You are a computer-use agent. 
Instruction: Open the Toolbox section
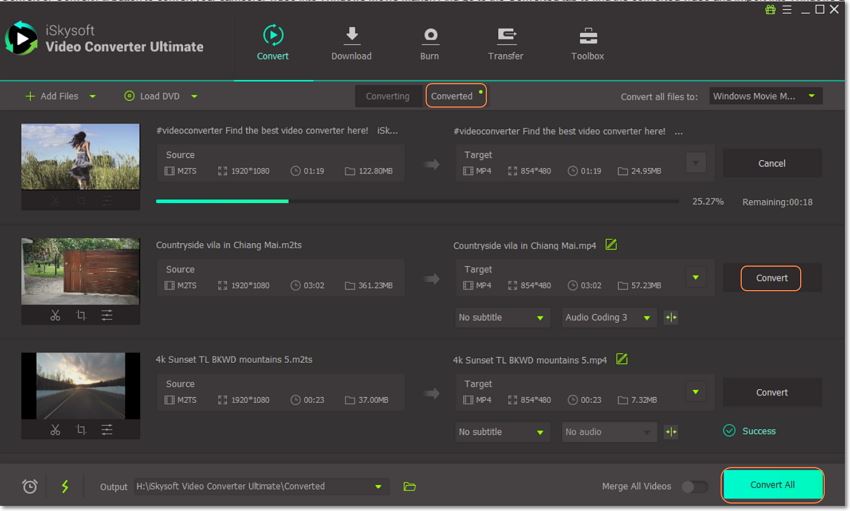[x=587, y=42]
